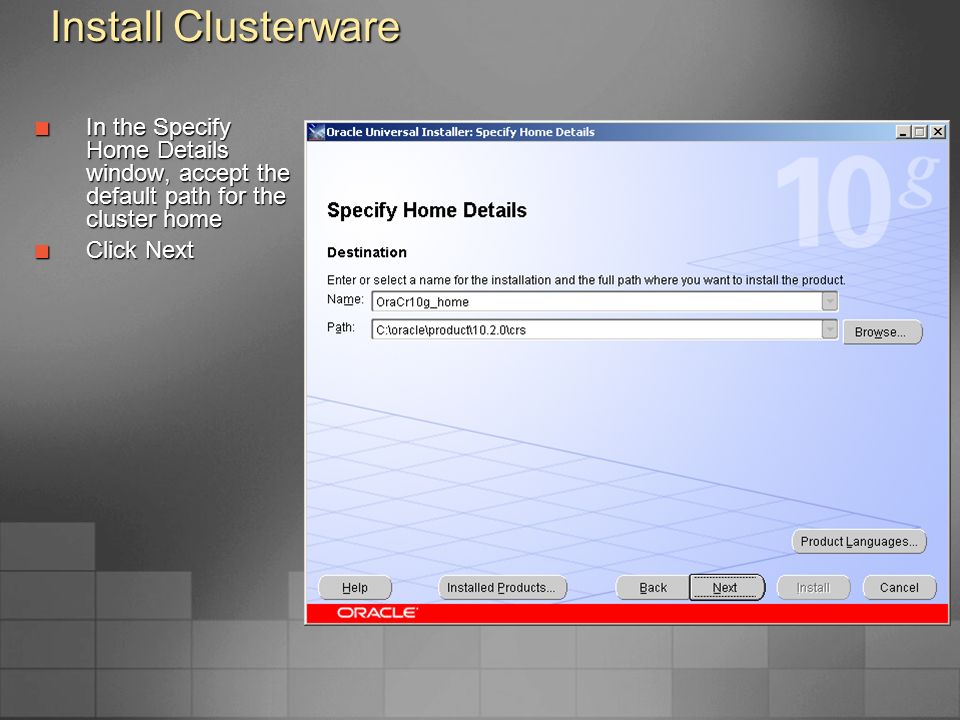Cancel the Oracle installation

tap(899, 588)
